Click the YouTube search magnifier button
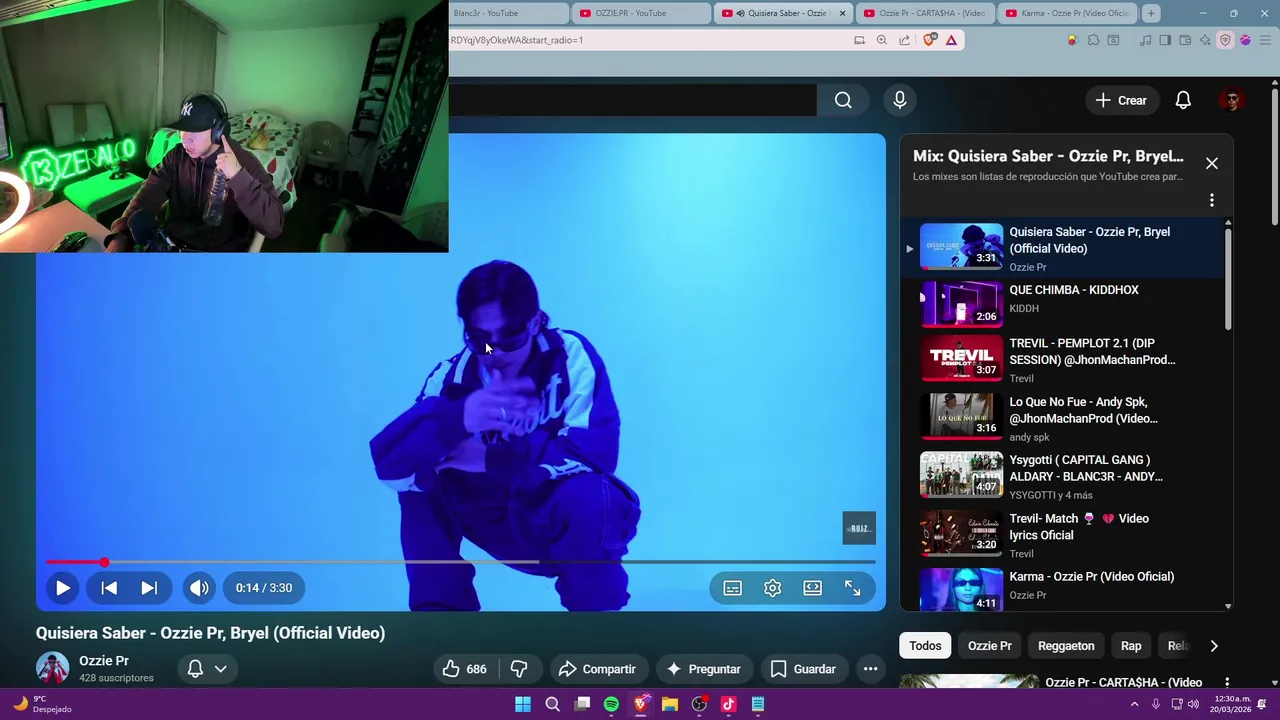Viewport: 1280px width, 720px height. 843,100
